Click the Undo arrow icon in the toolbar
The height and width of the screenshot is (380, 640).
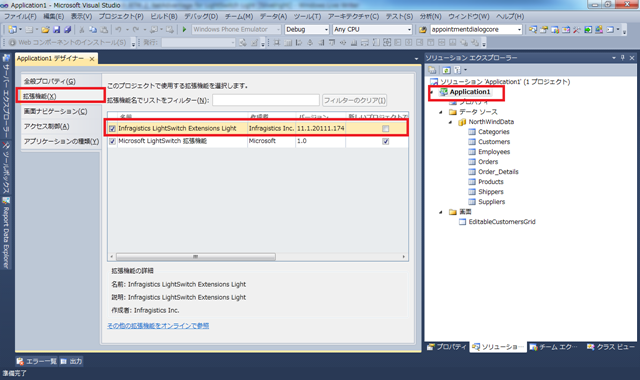pos(118,29)
